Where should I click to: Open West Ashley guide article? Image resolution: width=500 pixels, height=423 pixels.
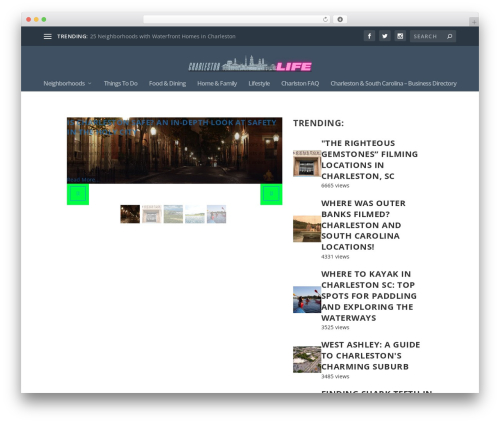coord(370,356)
